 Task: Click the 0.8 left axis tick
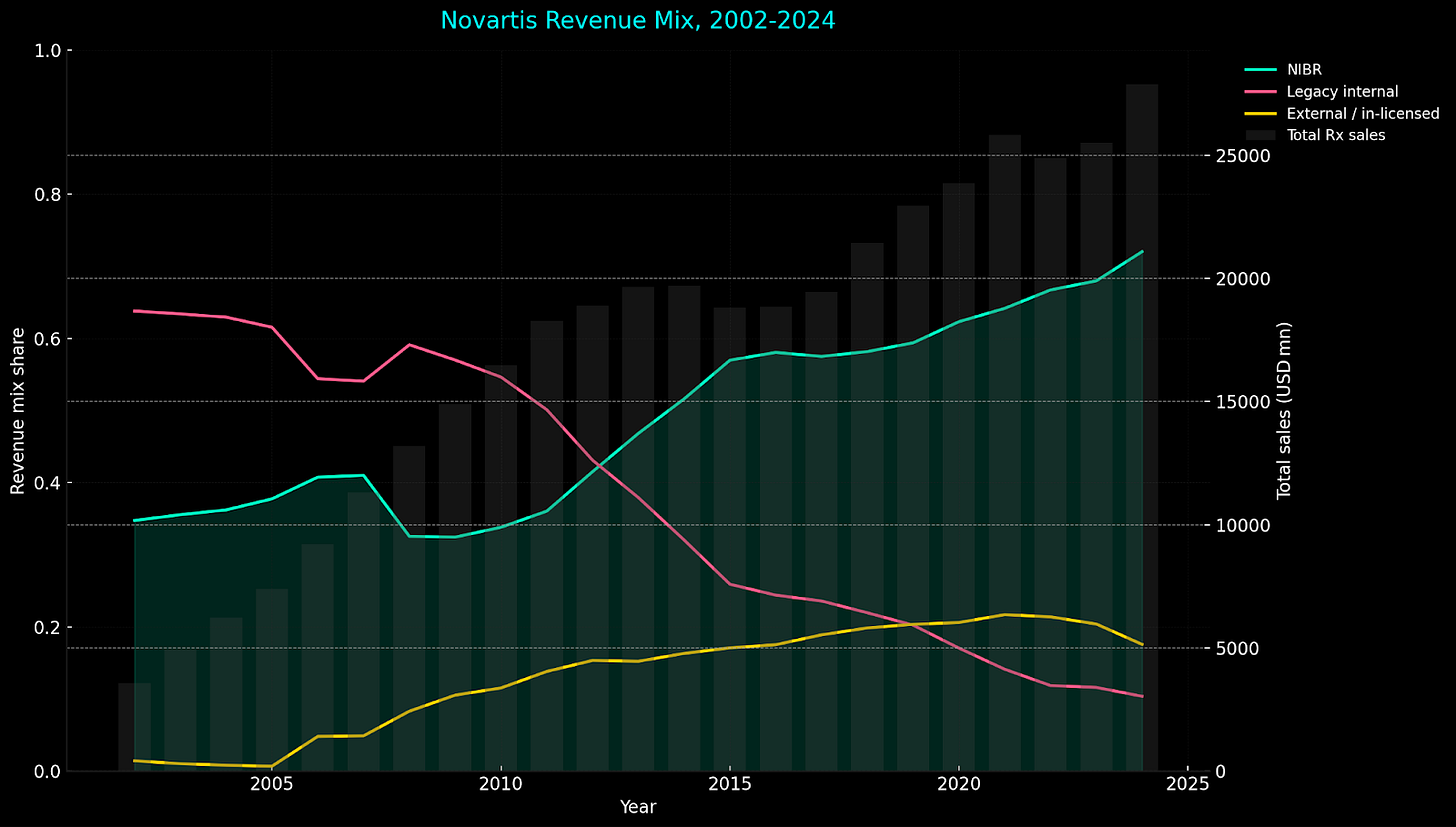click(x=47, y=194)
